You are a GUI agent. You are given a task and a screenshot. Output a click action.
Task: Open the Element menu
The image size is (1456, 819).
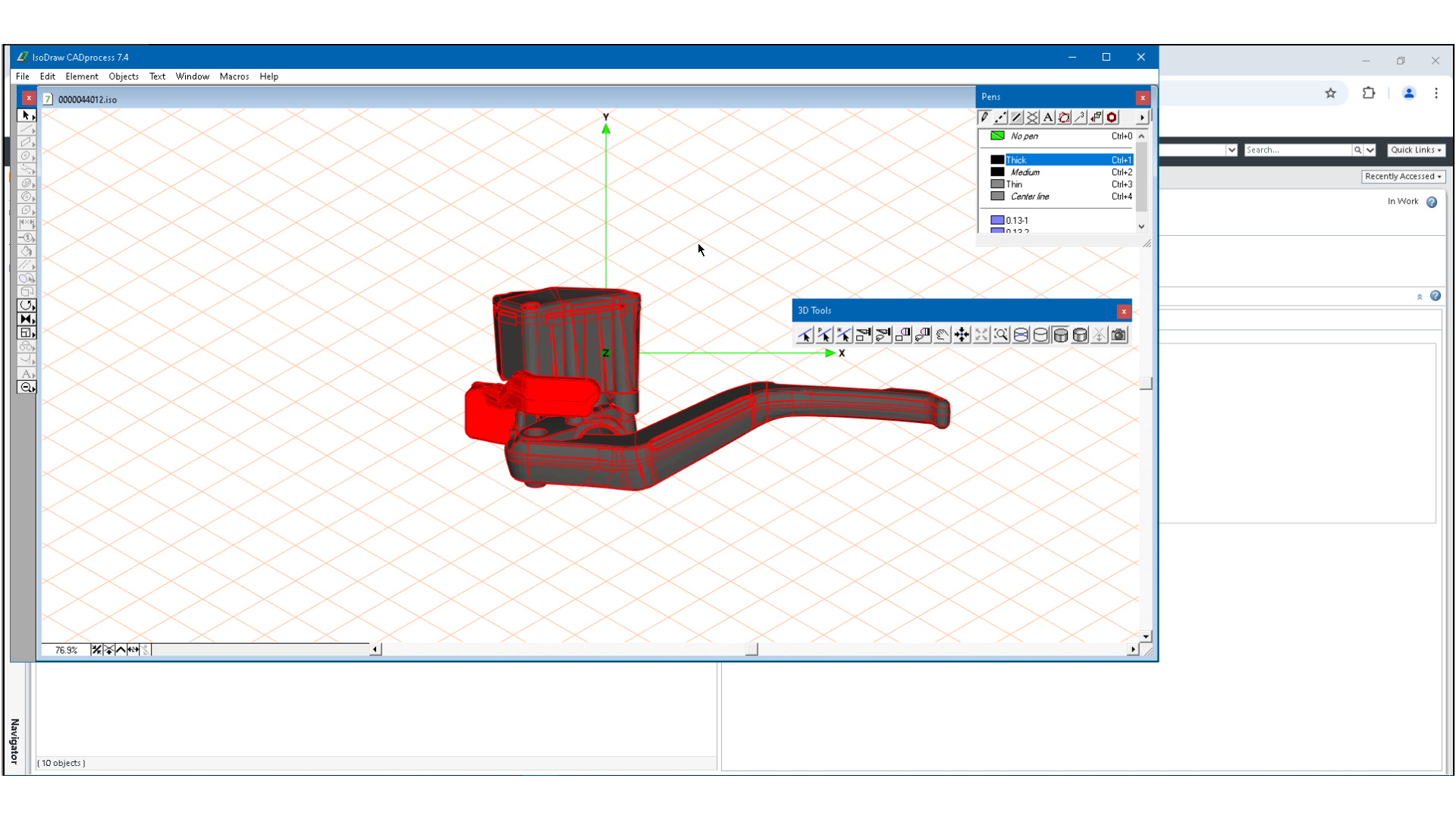82,77
